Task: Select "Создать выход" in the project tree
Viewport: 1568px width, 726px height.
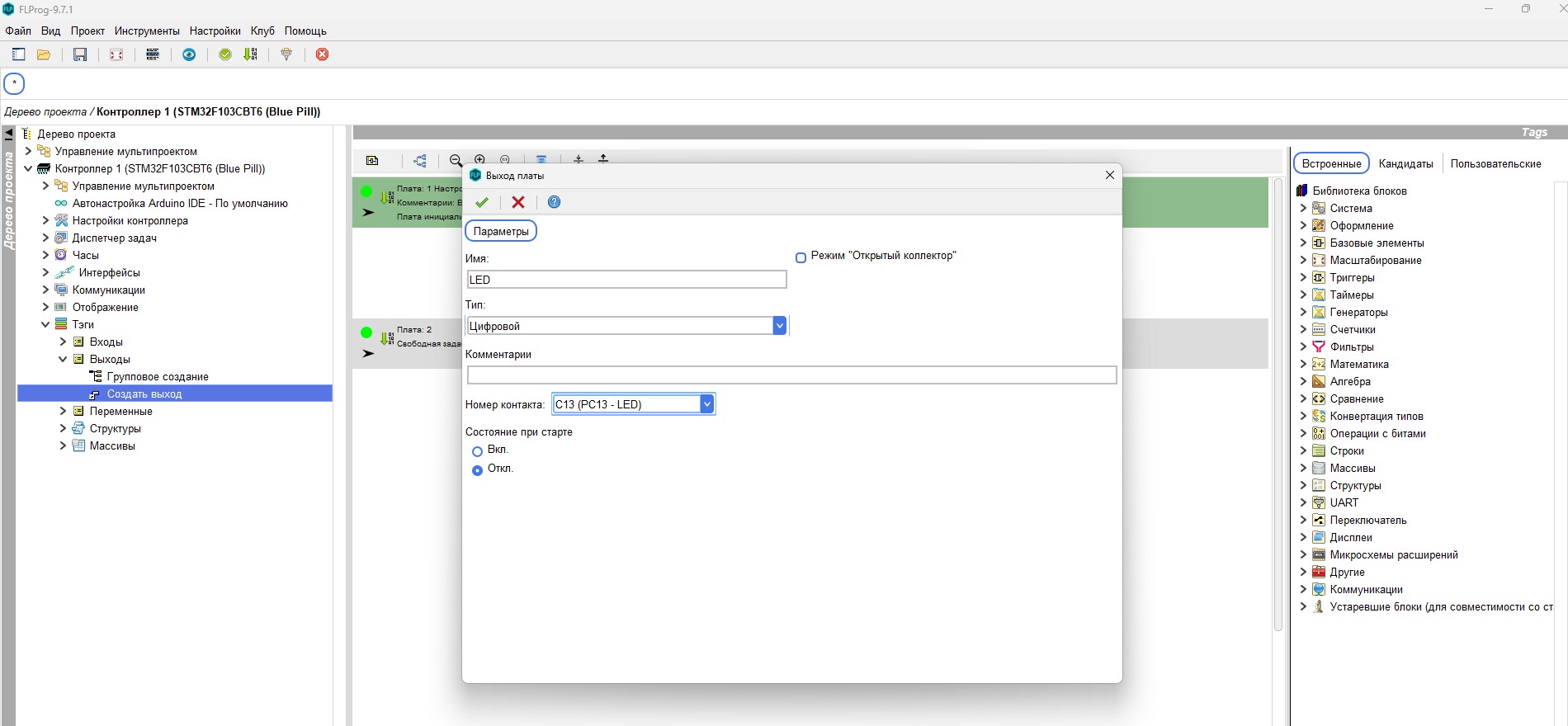Action: [144, 394]
